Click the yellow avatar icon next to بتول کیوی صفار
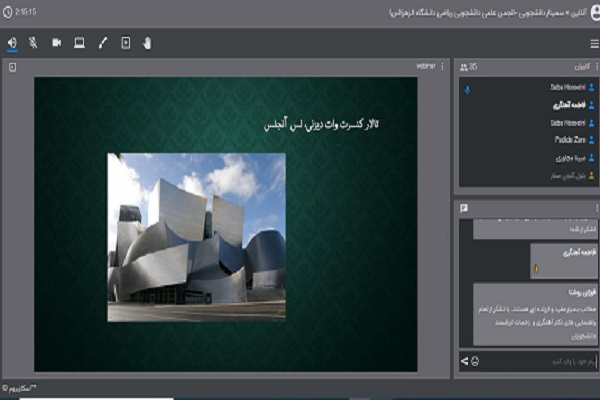This screenshot has width=600, height=400. pyautogui.click(x=592, y=176)
